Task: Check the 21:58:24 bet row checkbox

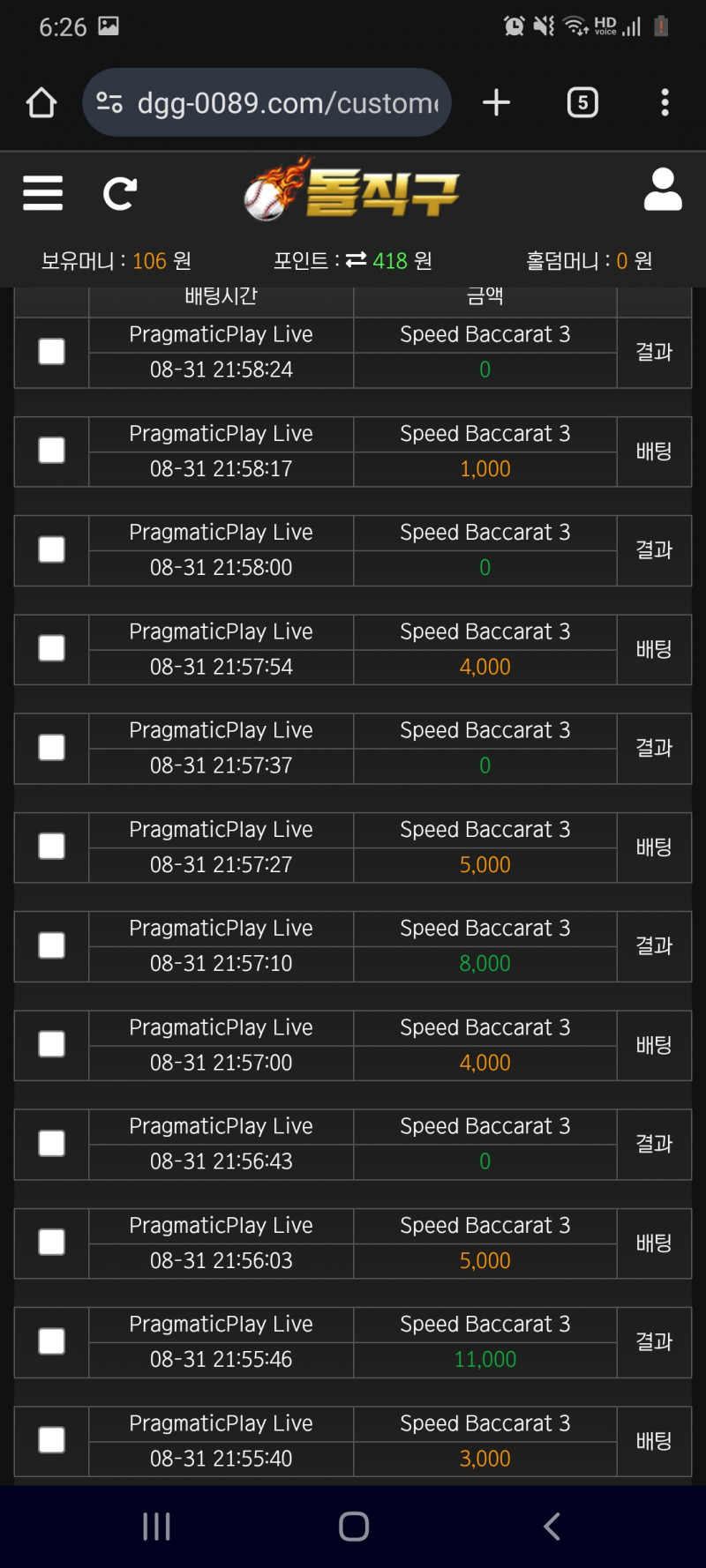Action: click(51, 352)
